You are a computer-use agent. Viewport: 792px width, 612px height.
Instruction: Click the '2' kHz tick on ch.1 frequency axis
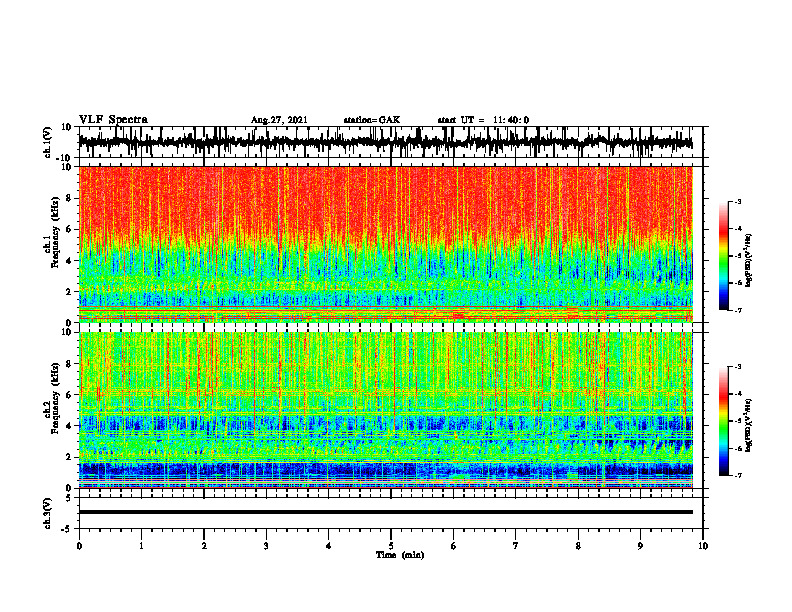[69, 292]
